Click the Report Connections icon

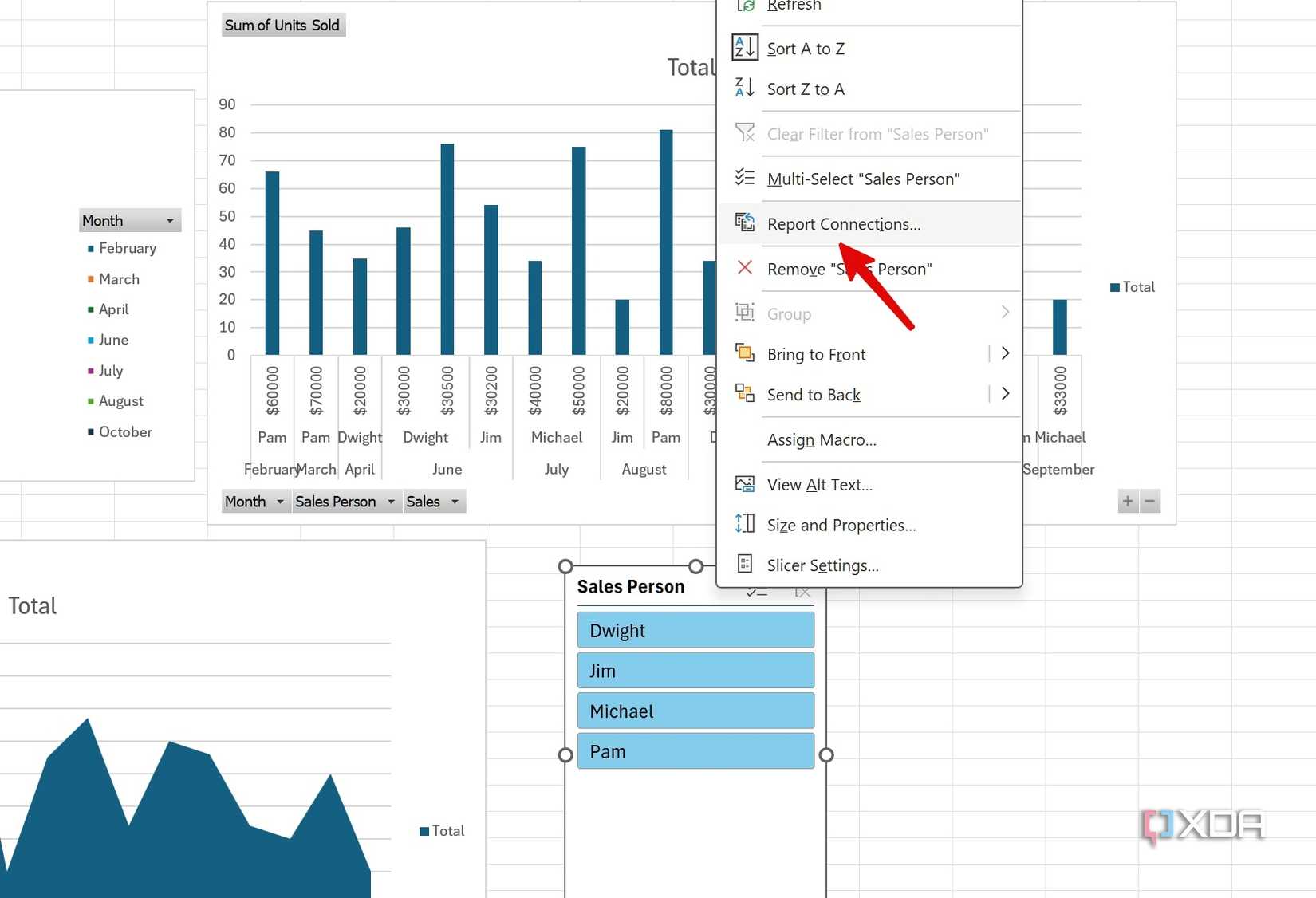745,223
